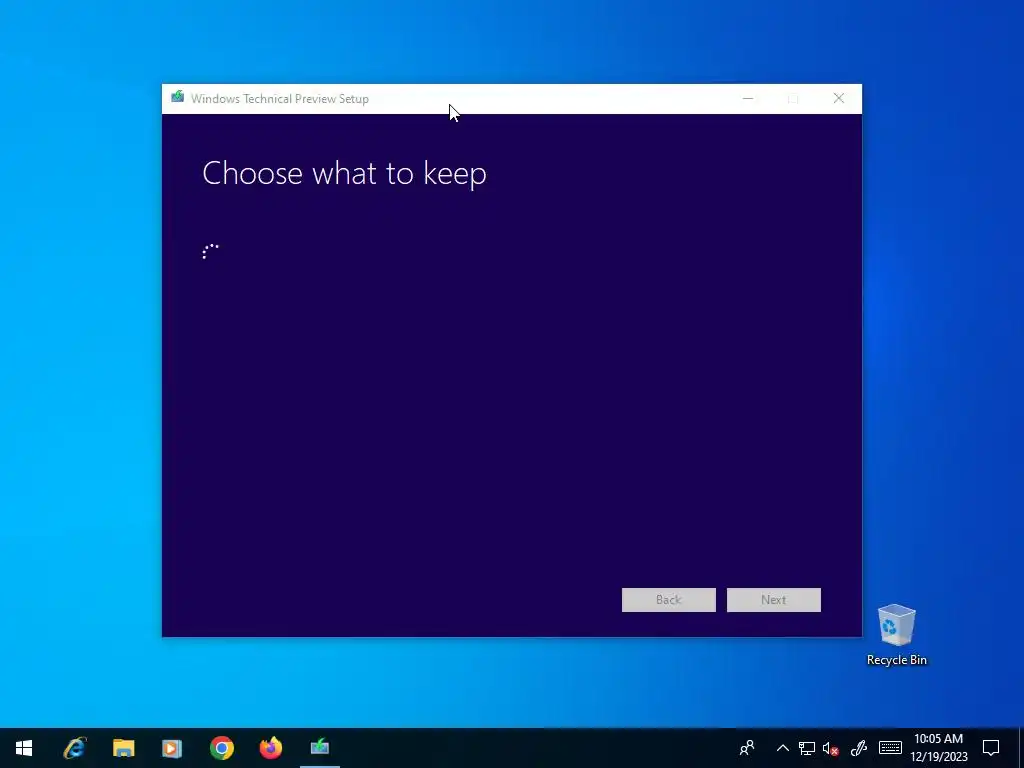Close the Windows Technical Preview Setup window

[839, 99]
